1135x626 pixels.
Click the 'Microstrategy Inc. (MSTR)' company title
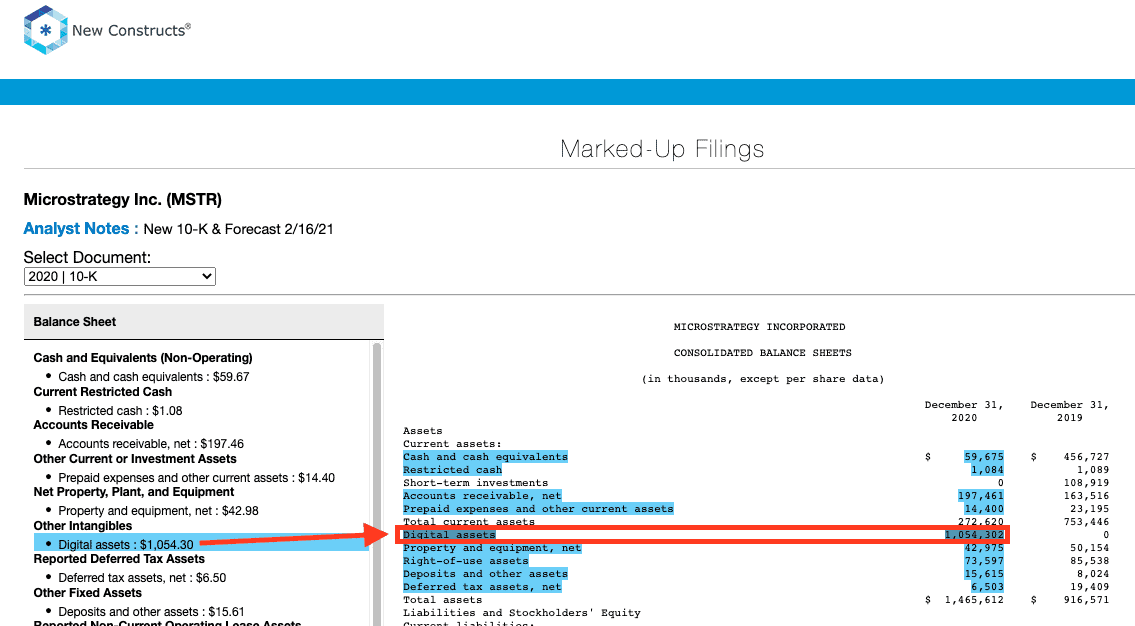tap(122, 200)
